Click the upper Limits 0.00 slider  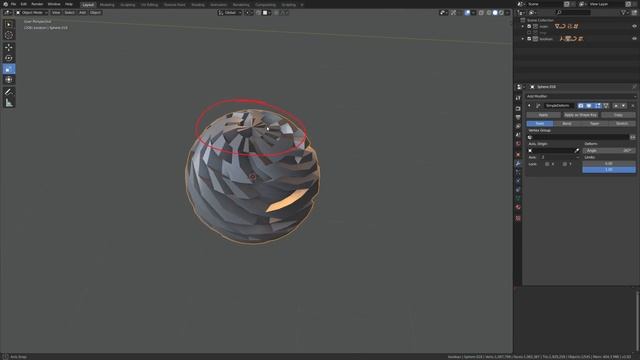[609, 164]
